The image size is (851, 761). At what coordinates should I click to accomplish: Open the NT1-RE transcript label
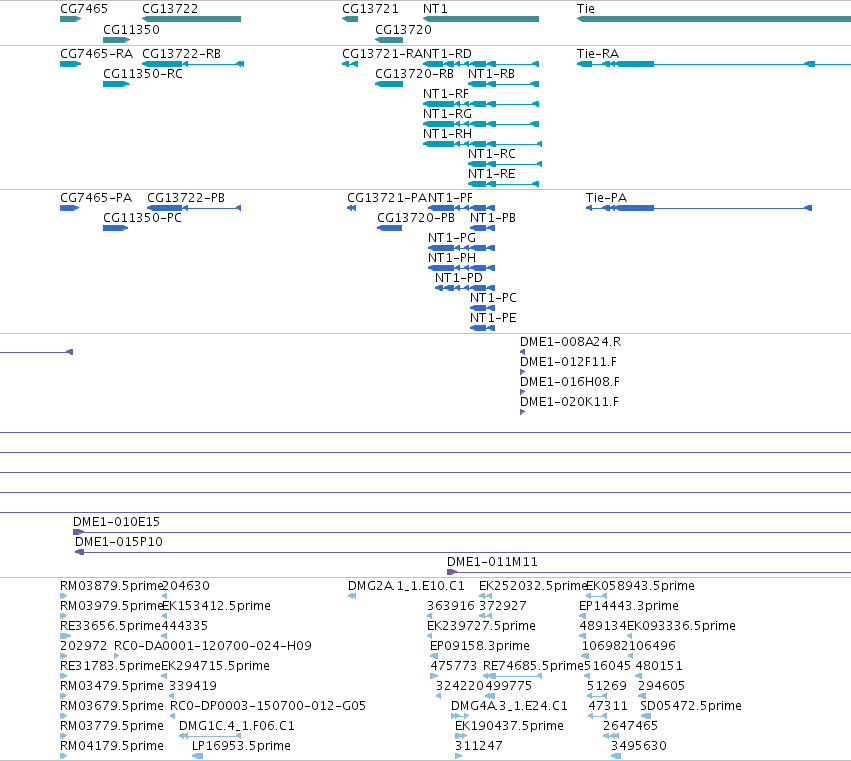492,174
